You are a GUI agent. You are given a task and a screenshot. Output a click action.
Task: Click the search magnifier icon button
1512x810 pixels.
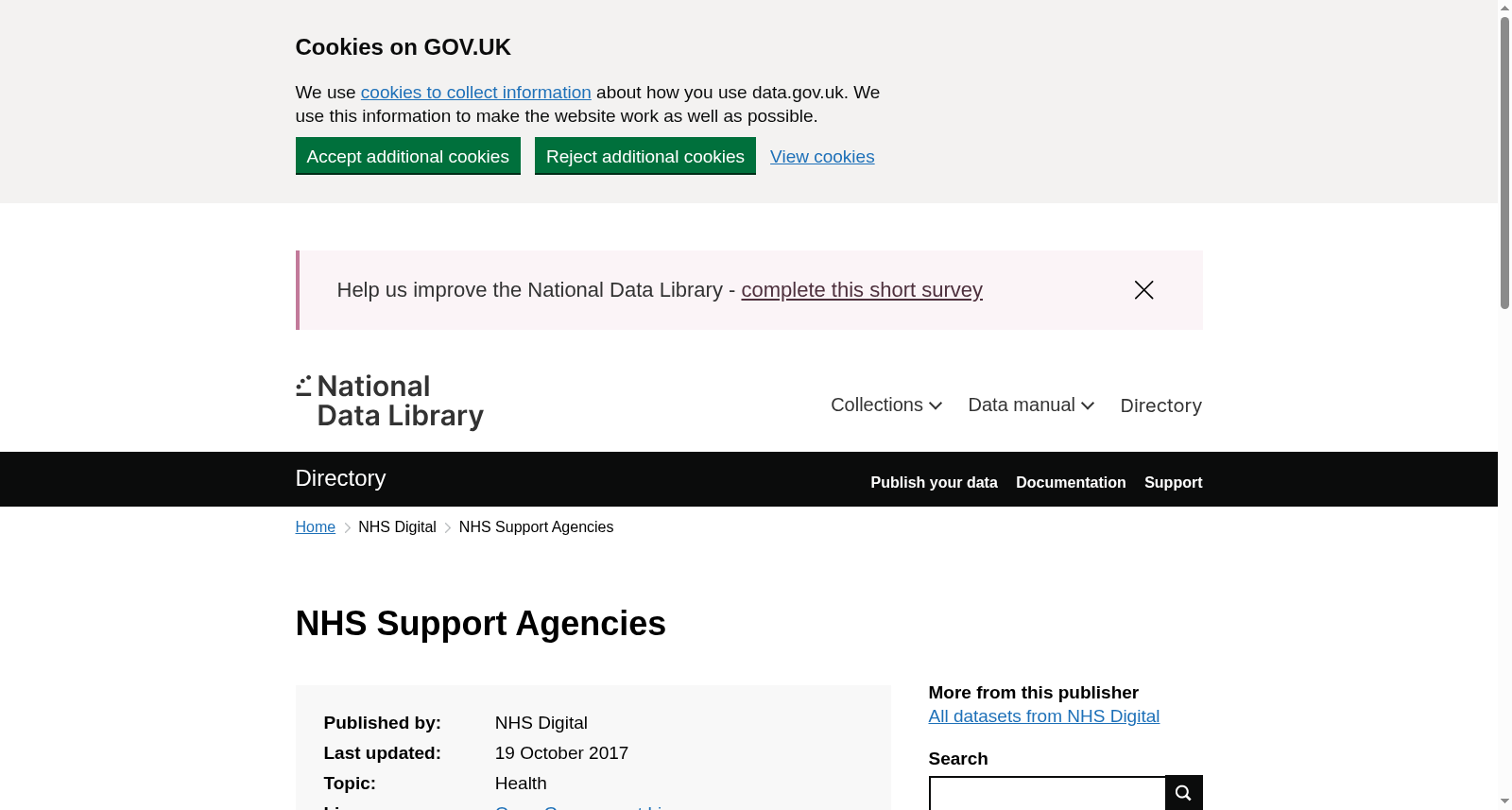(1184, 792)
